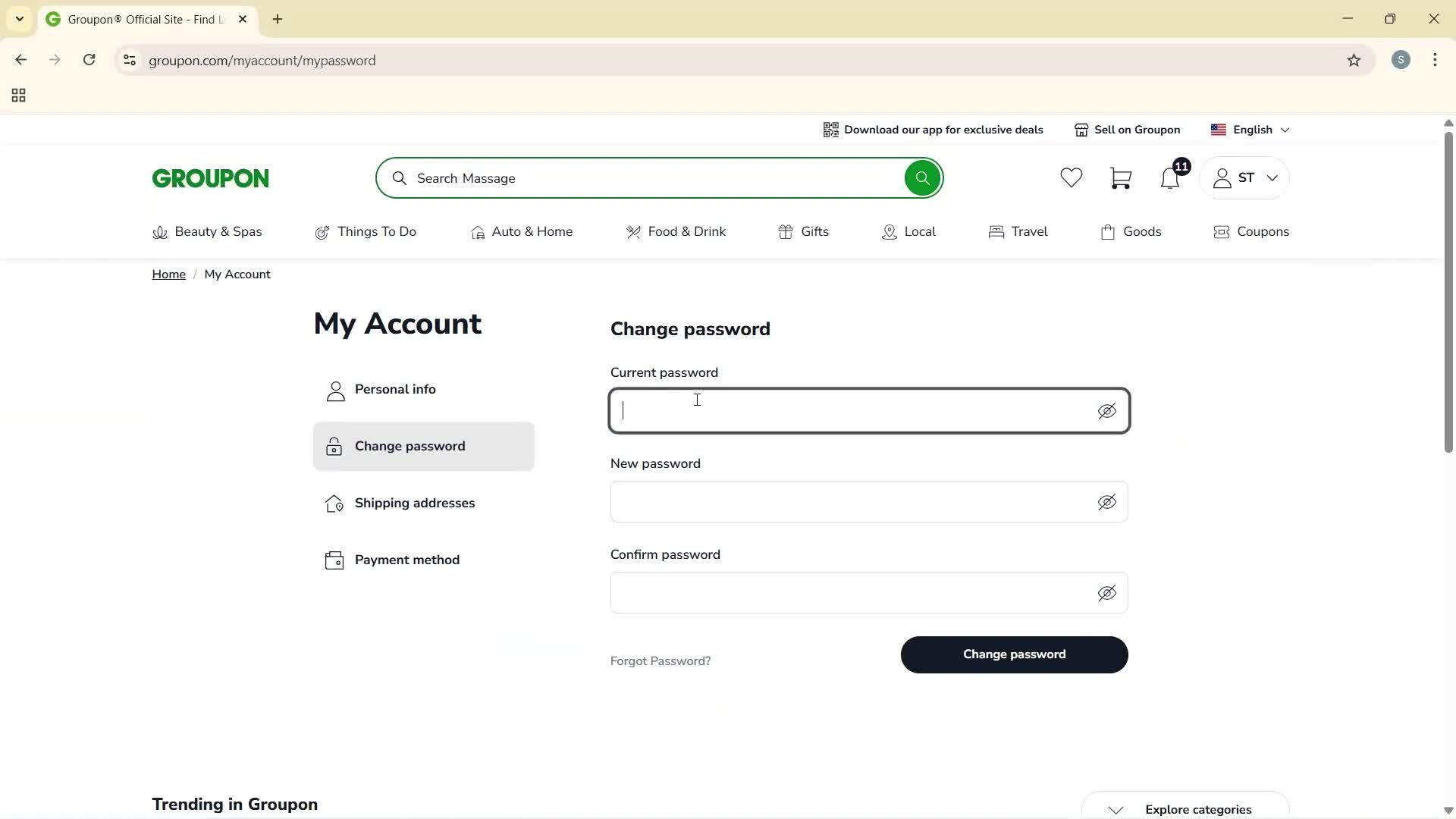Open the shopping cart icon
Image resolution: width=1456 pixels, height=819 pixels.
[x=1121, y=177]
